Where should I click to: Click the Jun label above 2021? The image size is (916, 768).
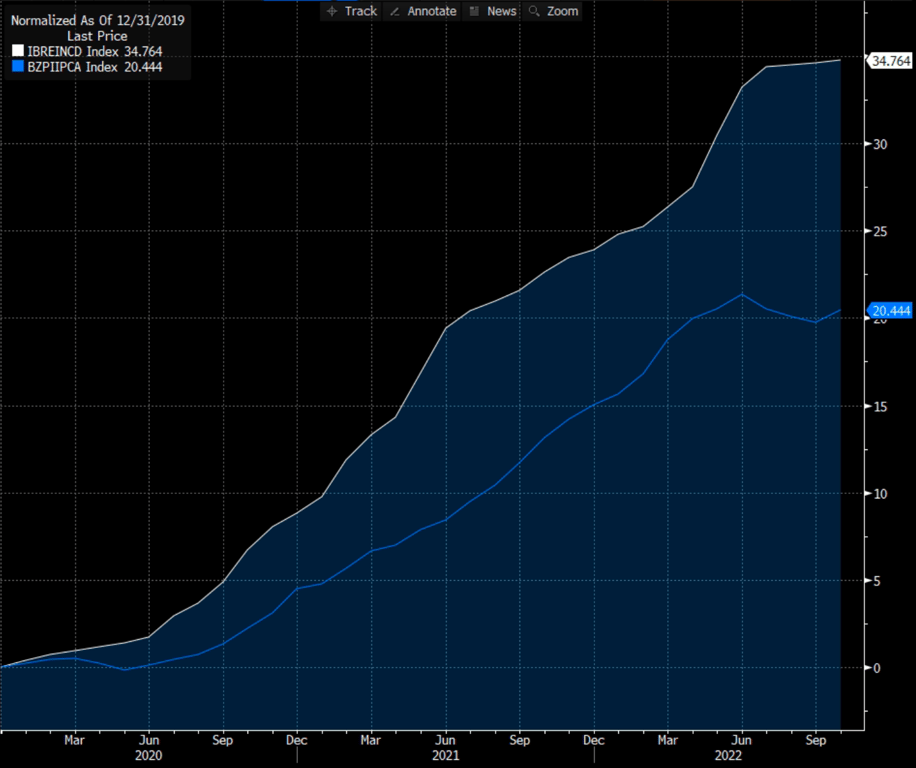coord(446,740)
